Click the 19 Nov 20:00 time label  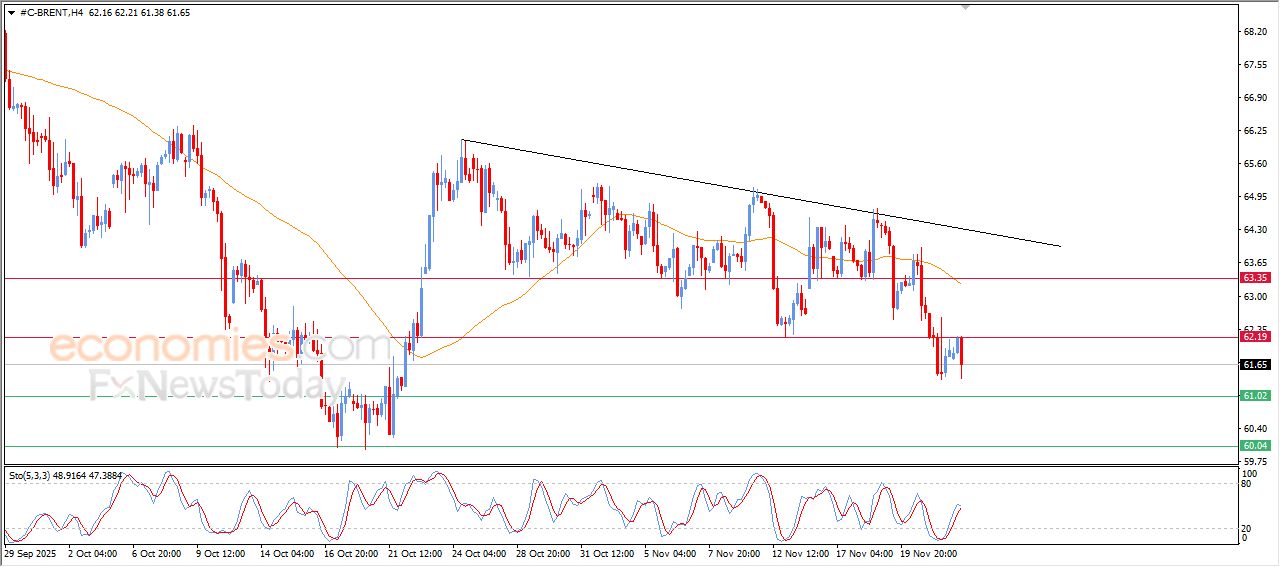click(931, 552)
